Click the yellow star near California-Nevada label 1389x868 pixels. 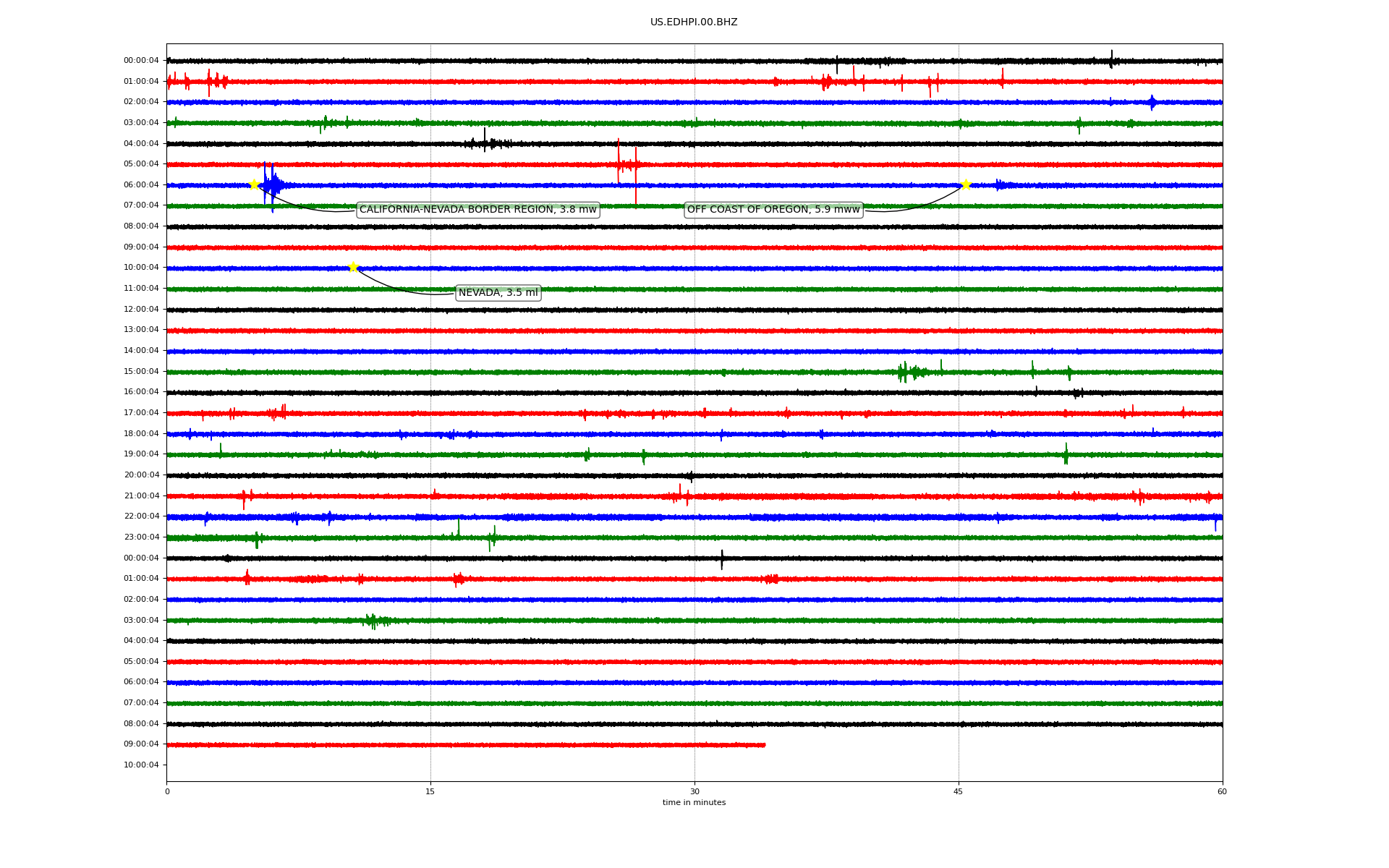click(x=254, y=184)
